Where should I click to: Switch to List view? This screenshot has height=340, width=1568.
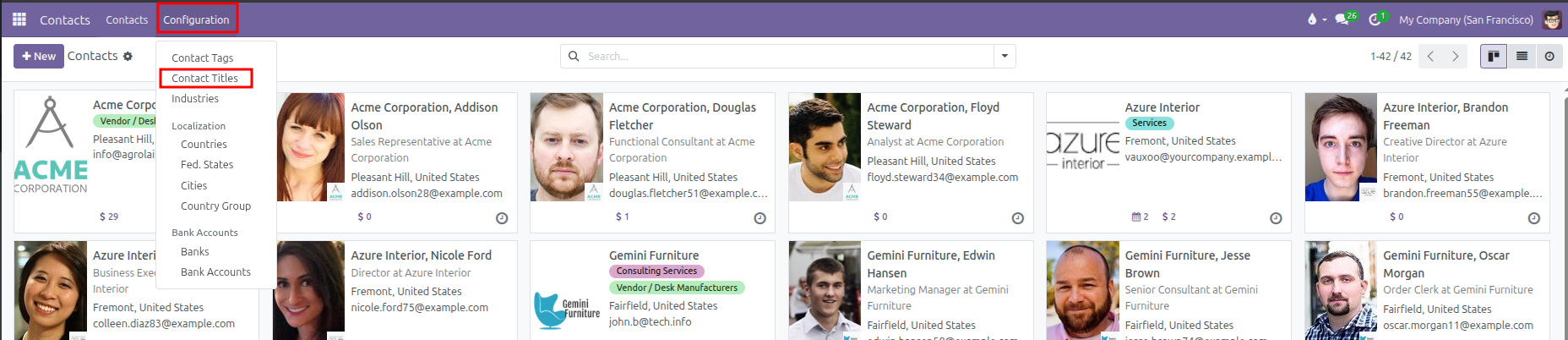(1522, 57)
